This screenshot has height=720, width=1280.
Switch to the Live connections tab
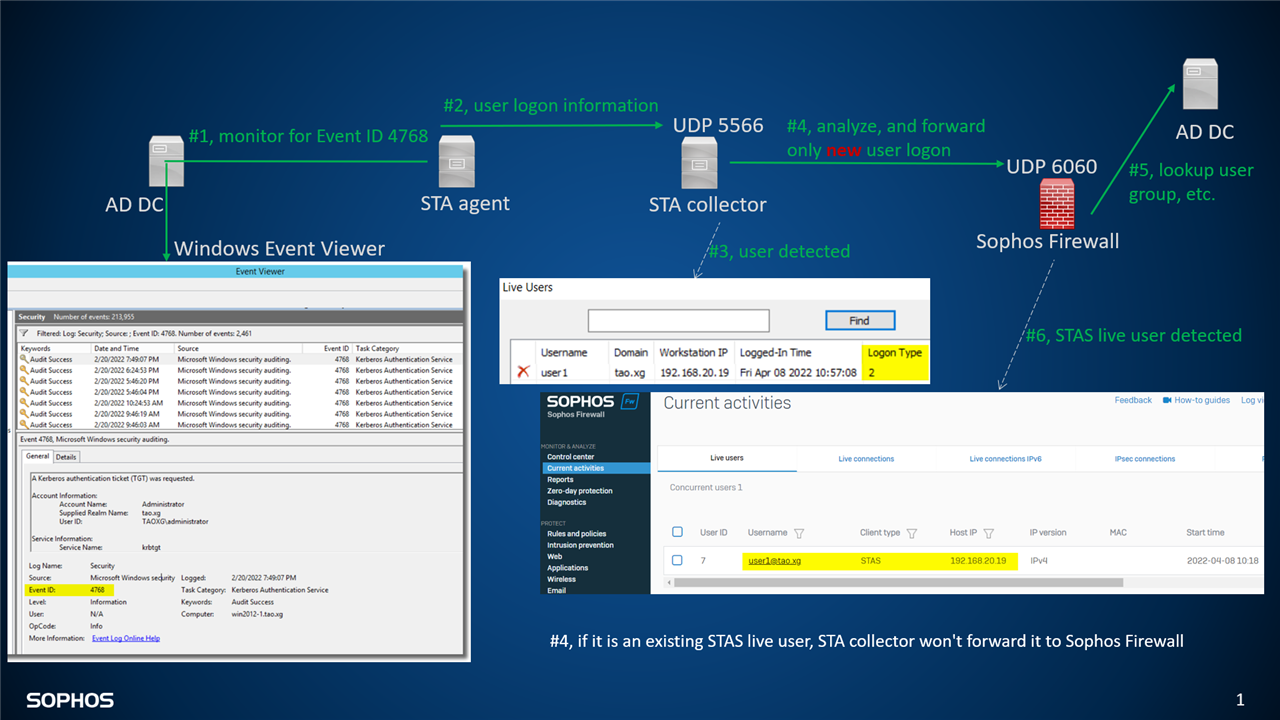point(866,459)
